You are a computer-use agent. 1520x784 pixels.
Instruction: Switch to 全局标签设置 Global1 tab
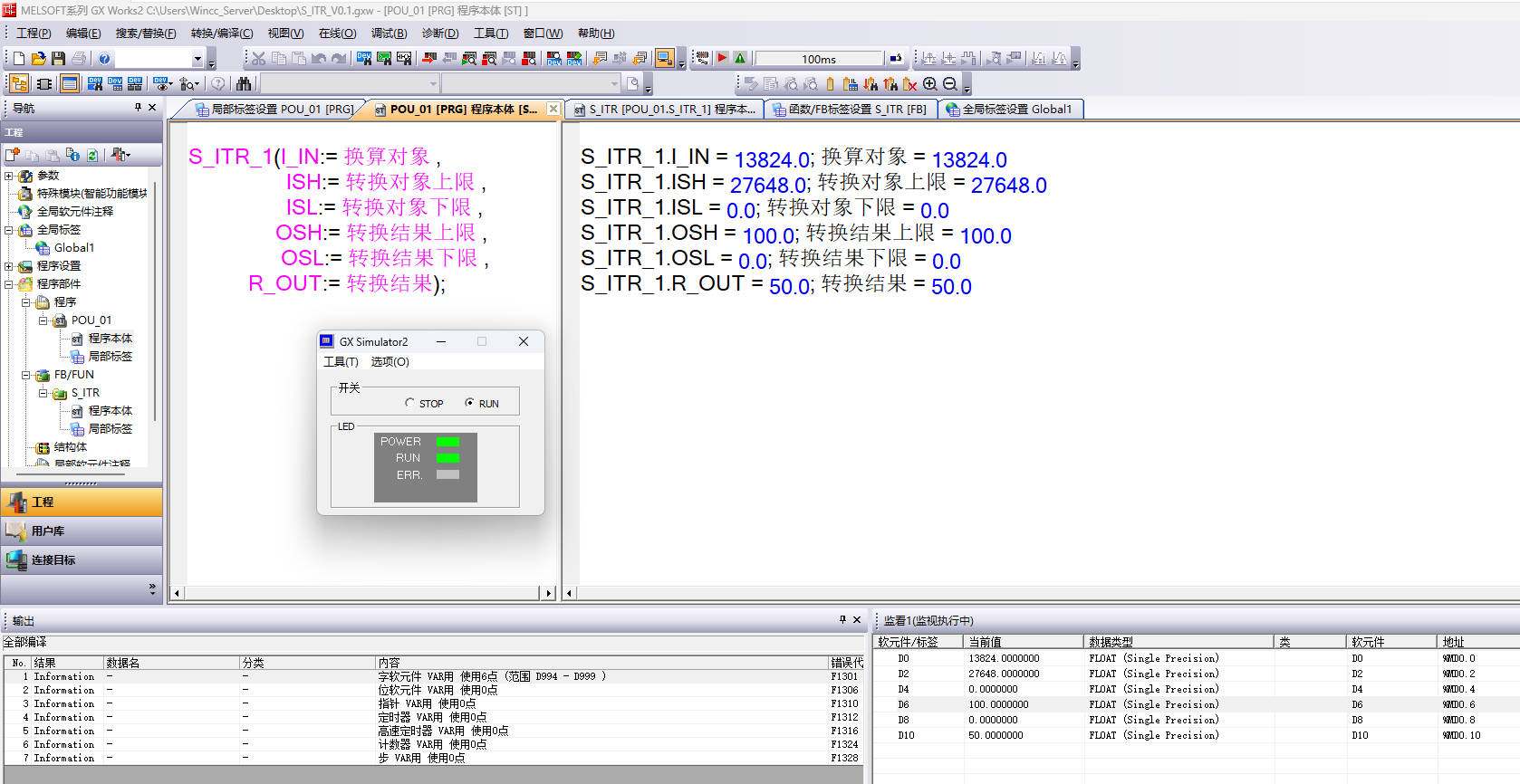(1014, 110)
